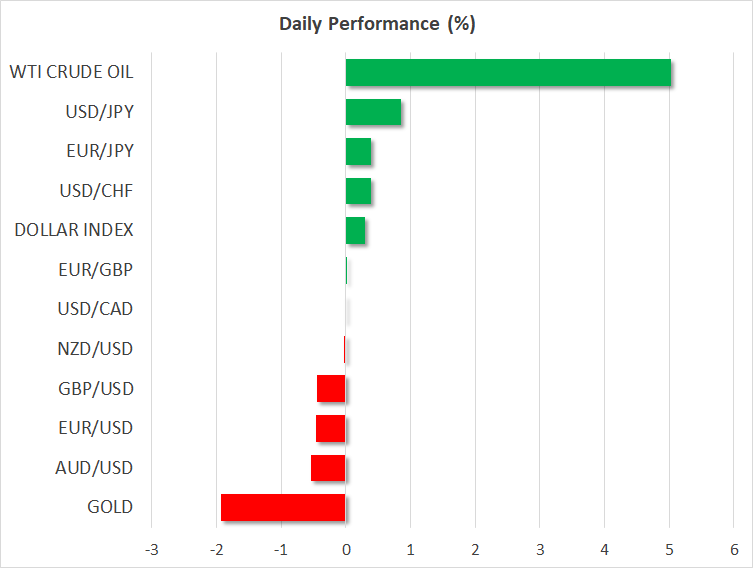The width and height of the screenshot is (753, 568).
Task: Click the WTI CRUDE OIL axis label
Action: coord(71,72)
